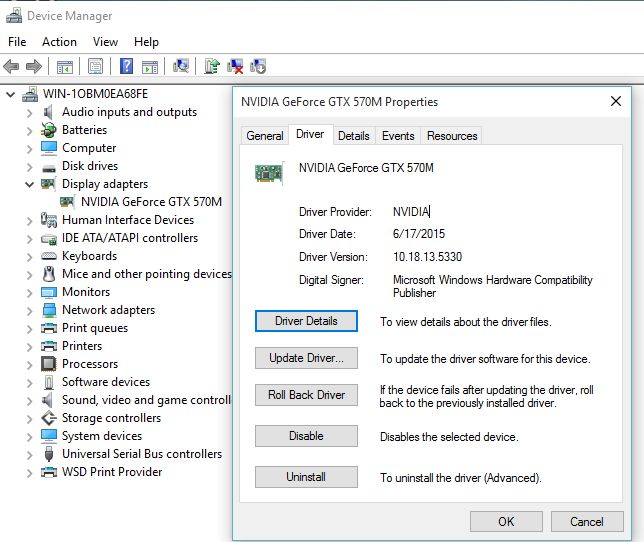Click the Human Interface Devices icon
The image size is (644, 542).
click(49, 220)
